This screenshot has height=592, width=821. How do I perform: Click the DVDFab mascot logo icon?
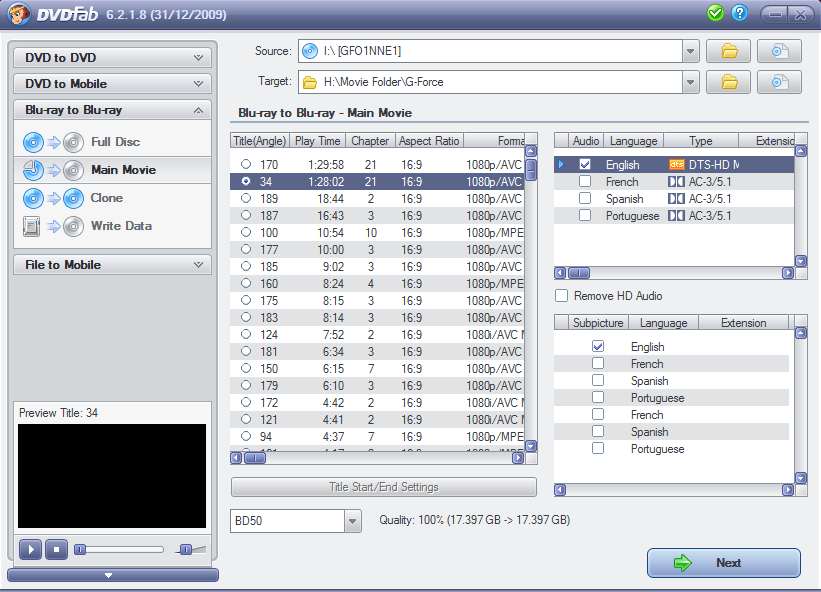pos(18,14)
